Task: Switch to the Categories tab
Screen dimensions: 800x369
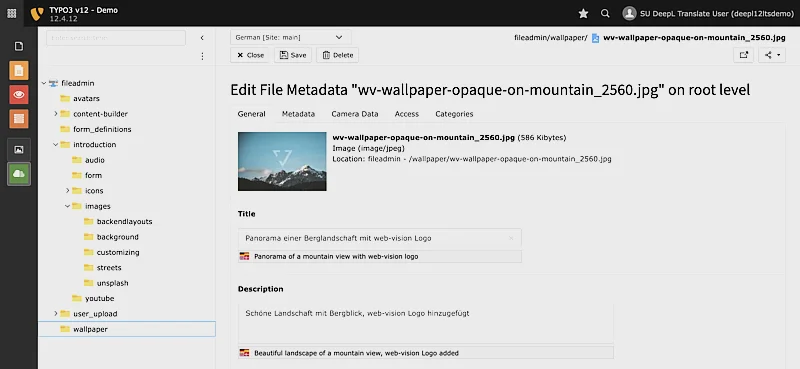Action: [454, 114]
